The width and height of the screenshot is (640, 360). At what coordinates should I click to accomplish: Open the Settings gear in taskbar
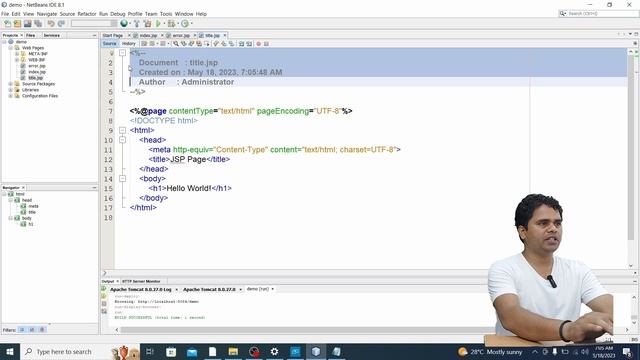(274, 351)
